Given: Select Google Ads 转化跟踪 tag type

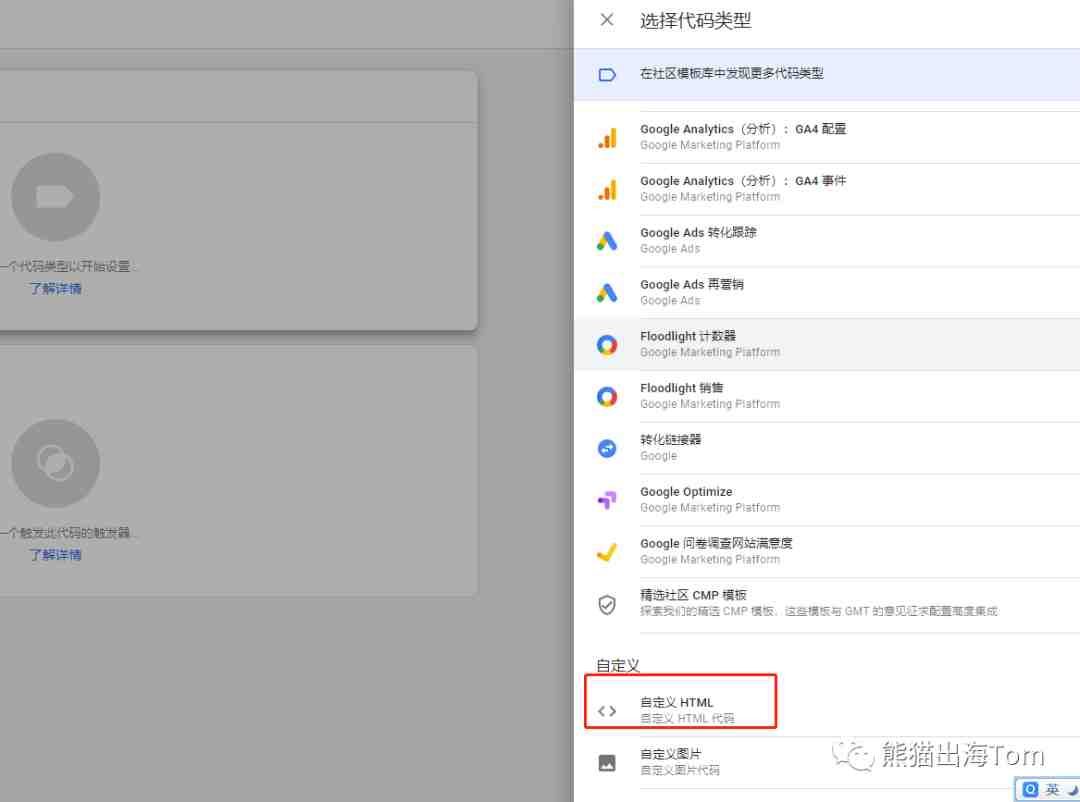Looking at the screenshot, I should point(827,241).
